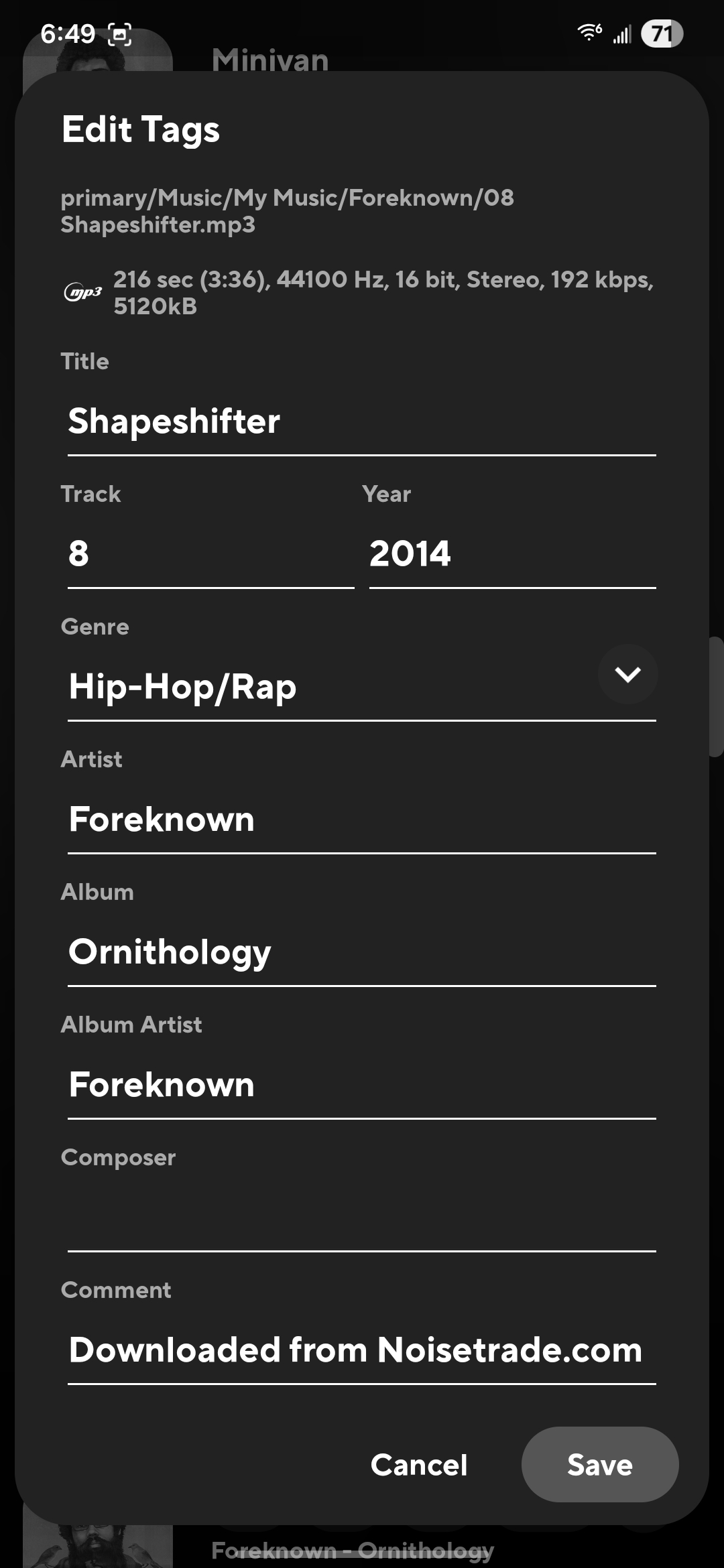Edit the Artist field Foreknown
724x1568 pixels.
click(x=361, y=820)
